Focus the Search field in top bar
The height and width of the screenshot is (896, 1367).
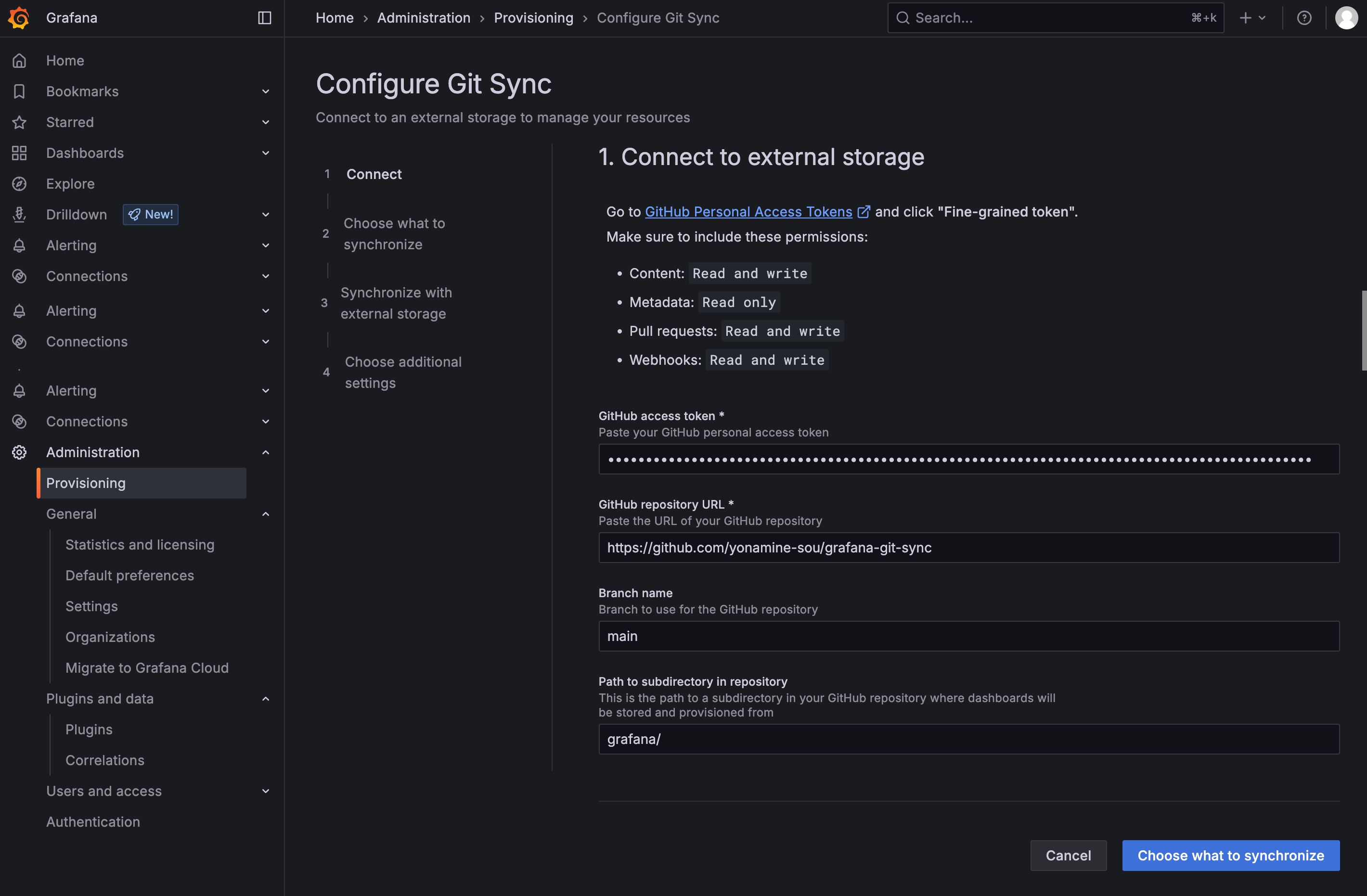coord(1055,18)
